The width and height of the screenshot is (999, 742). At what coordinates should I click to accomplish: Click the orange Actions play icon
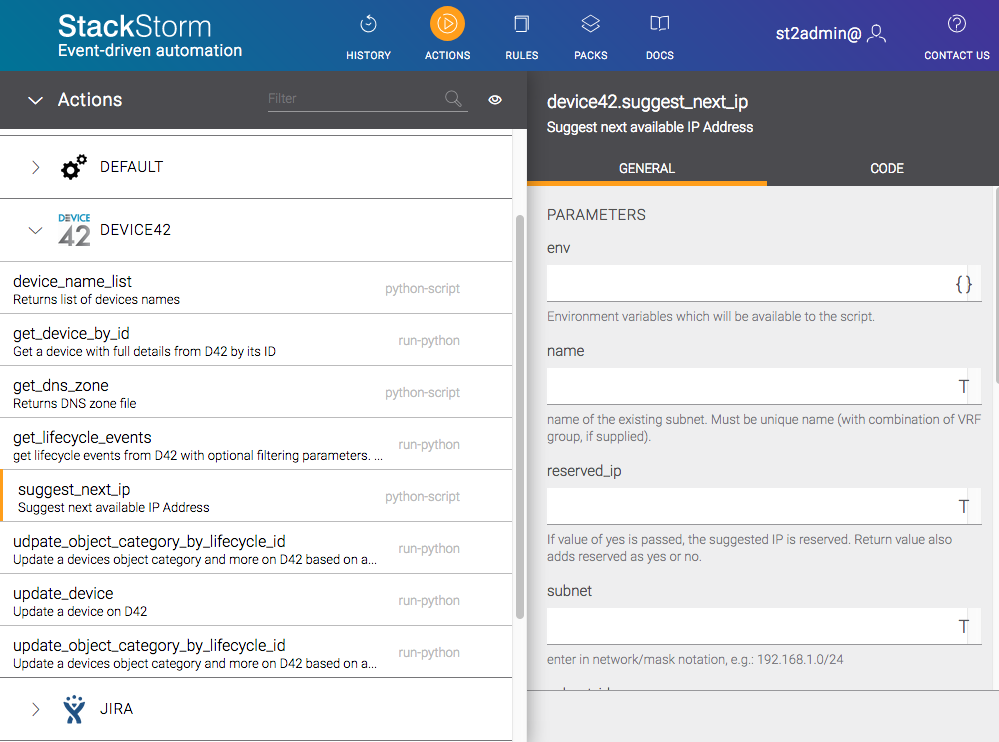tap(447, 24)
